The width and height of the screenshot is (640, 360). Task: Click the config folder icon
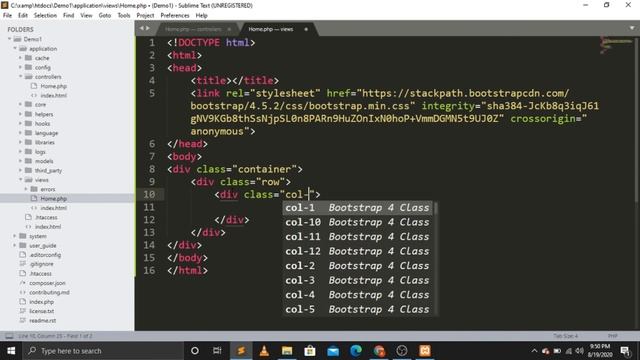[x=28, y=67]
